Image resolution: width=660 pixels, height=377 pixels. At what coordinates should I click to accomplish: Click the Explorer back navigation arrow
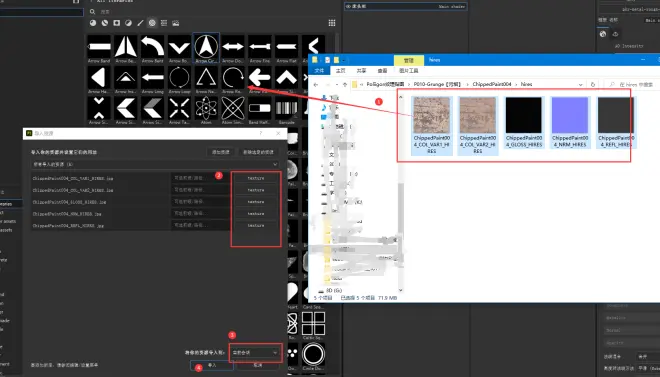point(316,85)
